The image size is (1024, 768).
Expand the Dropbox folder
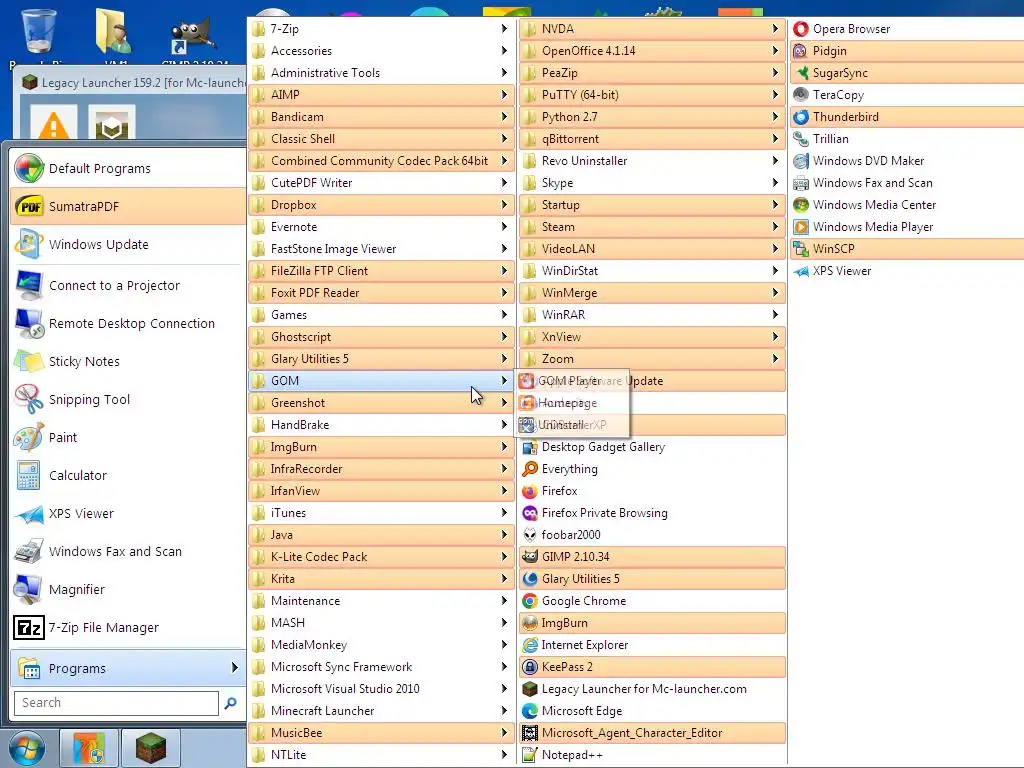381,205
